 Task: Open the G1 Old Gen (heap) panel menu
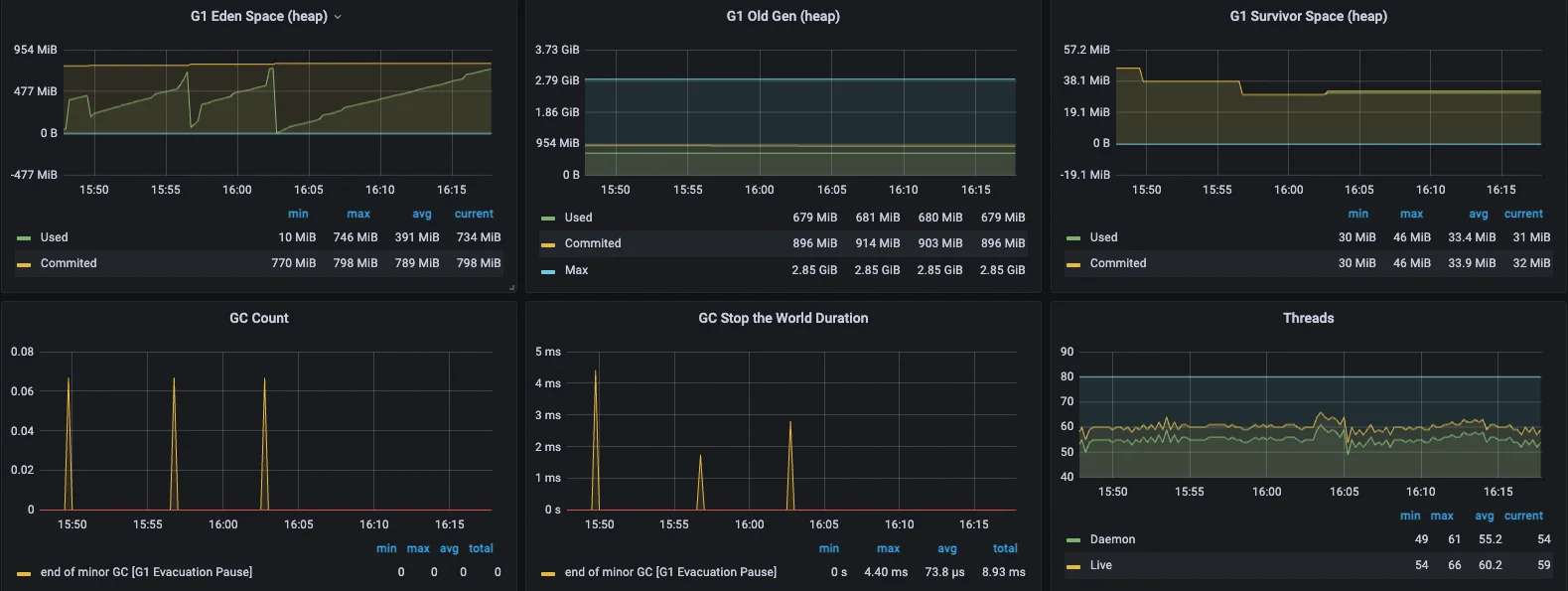point(783,16)
